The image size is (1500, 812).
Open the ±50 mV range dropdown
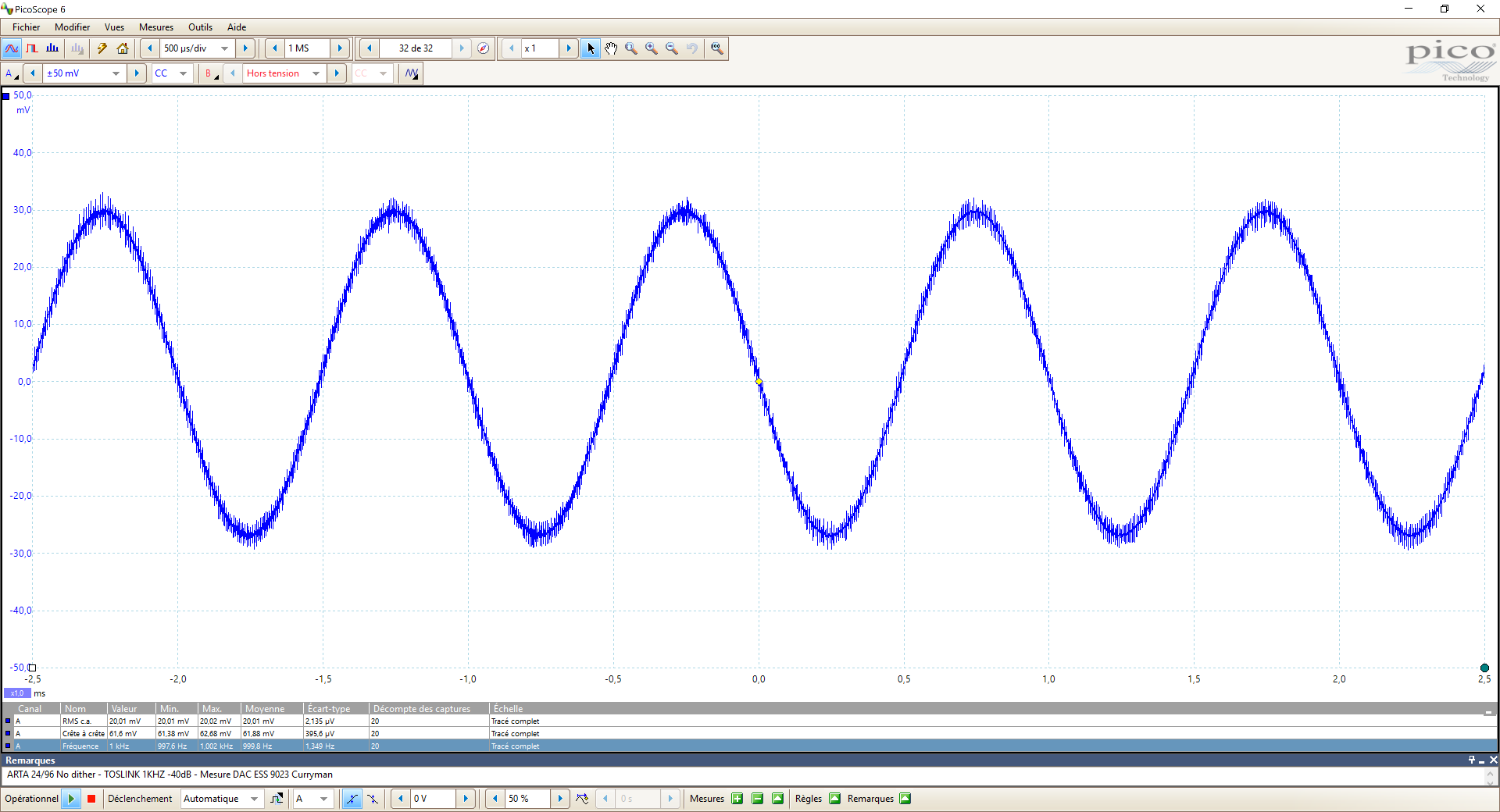116,73
